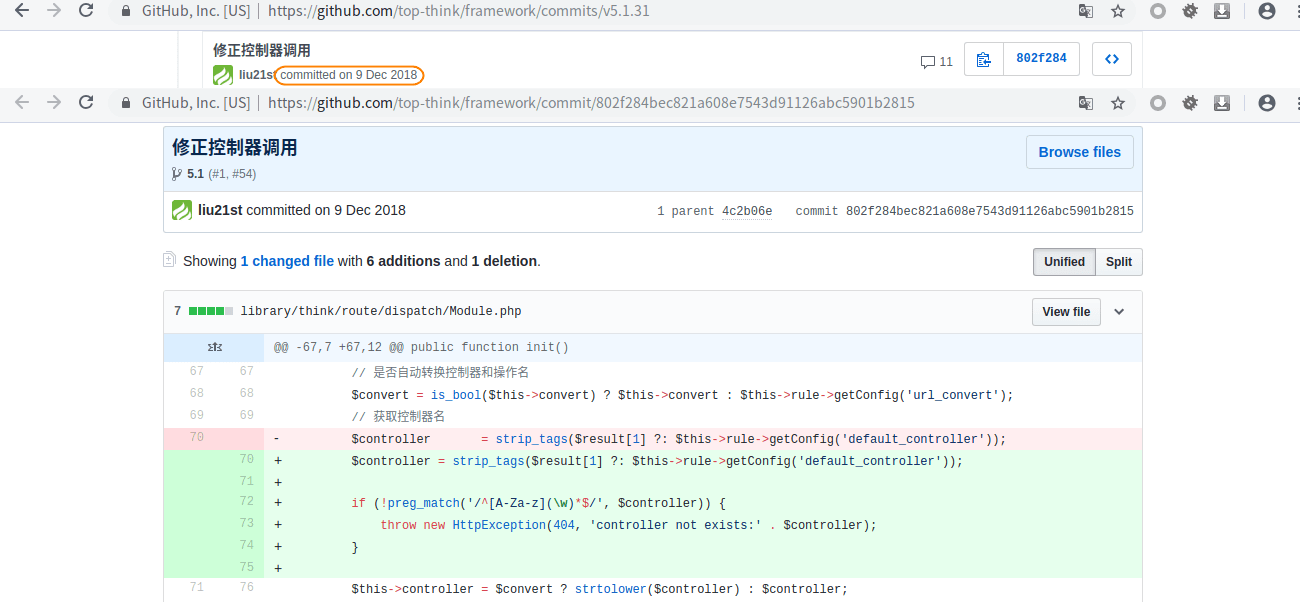
Task: Click file path library/think/route/dispatch/Module.php
Action: click(x=382, y=311)
